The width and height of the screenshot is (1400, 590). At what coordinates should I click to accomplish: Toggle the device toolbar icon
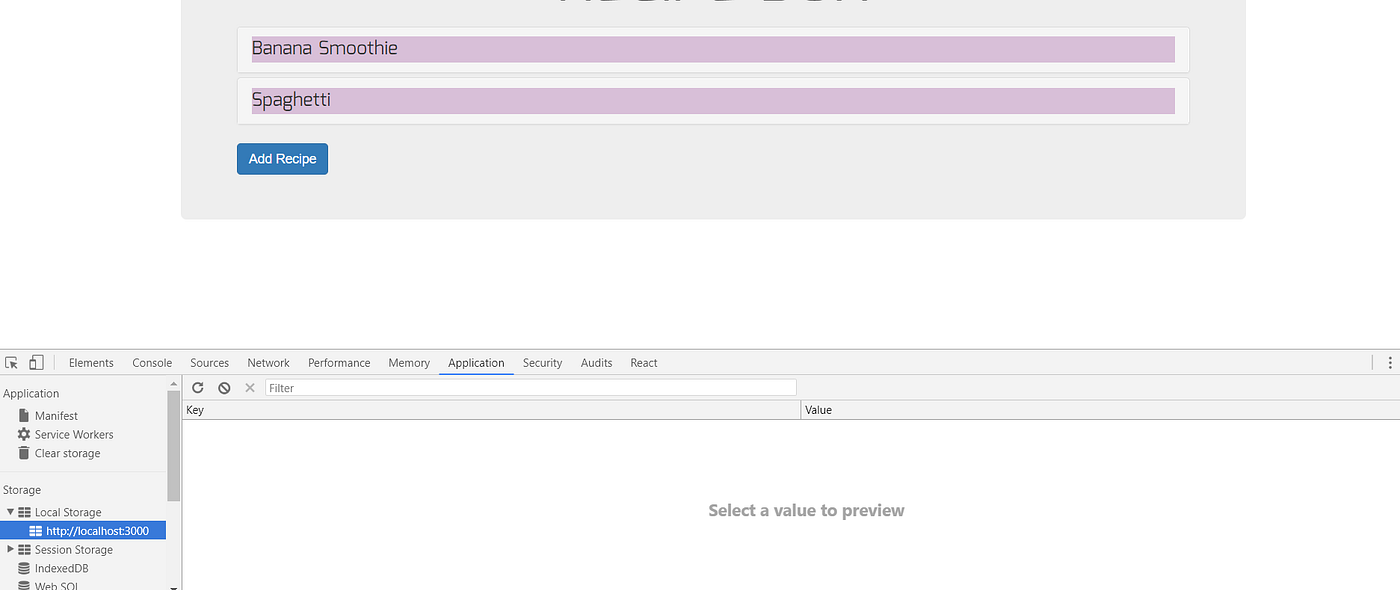[35, 362]
